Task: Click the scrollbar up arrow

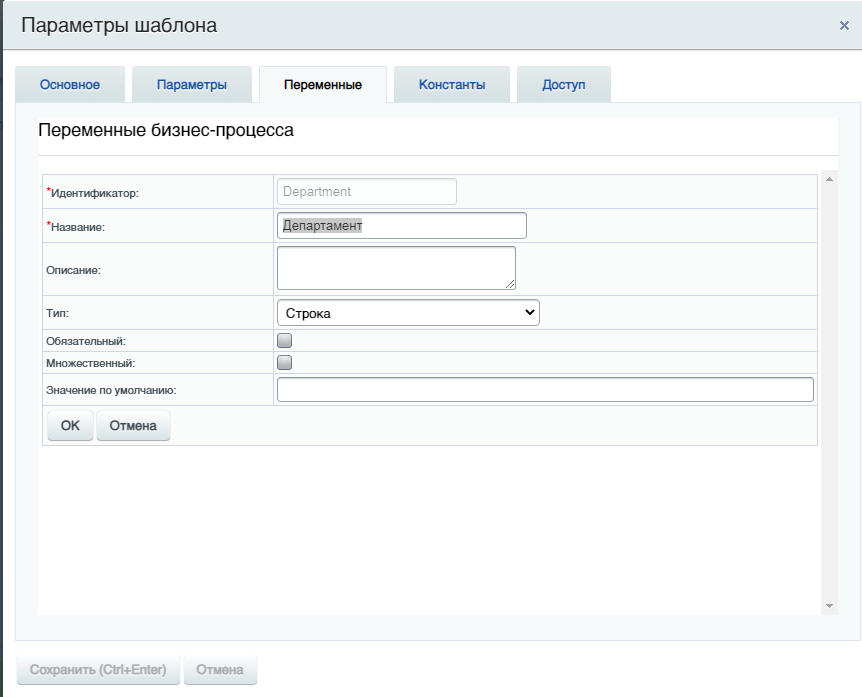Action: click(829, 179)
